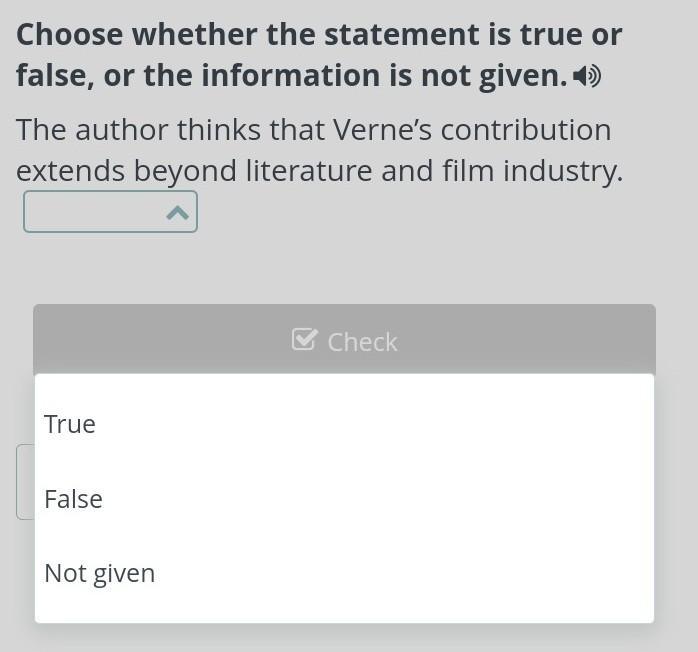Select False in the dropdown list
This screenshot has width=698, height=652.
(x=344, y=498)
